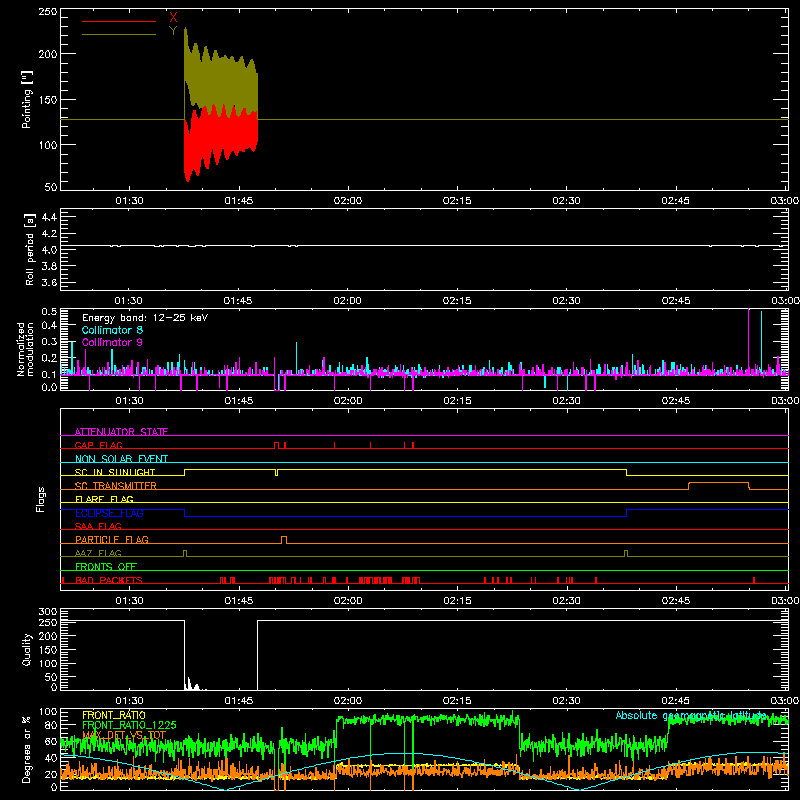Click the orange MAX_DET_VS_TOT legend
Screen dimensions: 800x800
(x=124, y=735)
